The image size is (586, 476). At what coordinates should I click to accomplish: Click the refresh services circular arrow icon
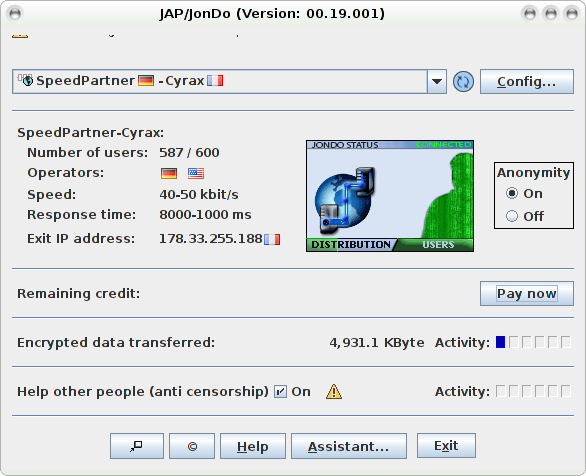pos(463,81)
